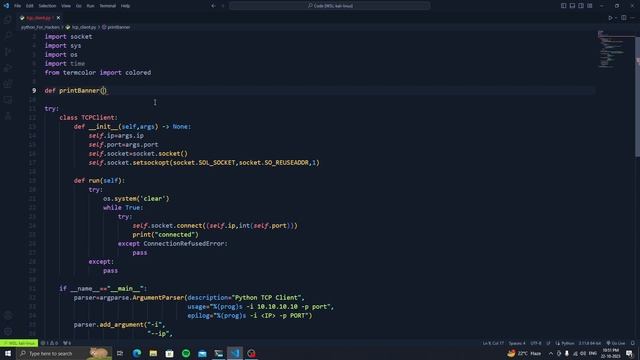Open Microsoft Edge from taskbar
The height and width of the screenshot is (360, 640).
pyautogui.click(x=137, y=353)
